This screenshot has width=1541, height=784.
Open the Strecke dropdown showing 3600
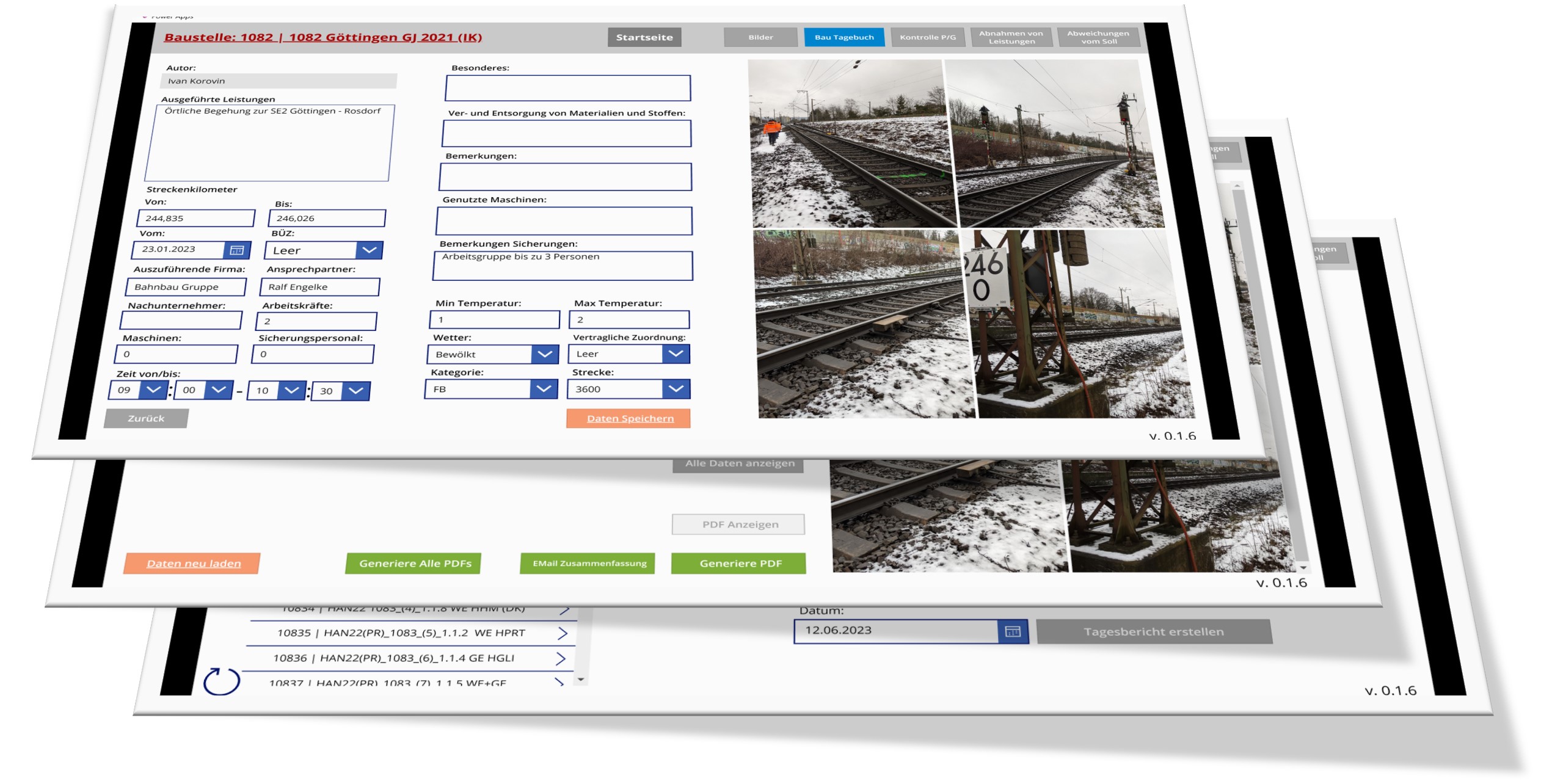(x=676, y=389)
